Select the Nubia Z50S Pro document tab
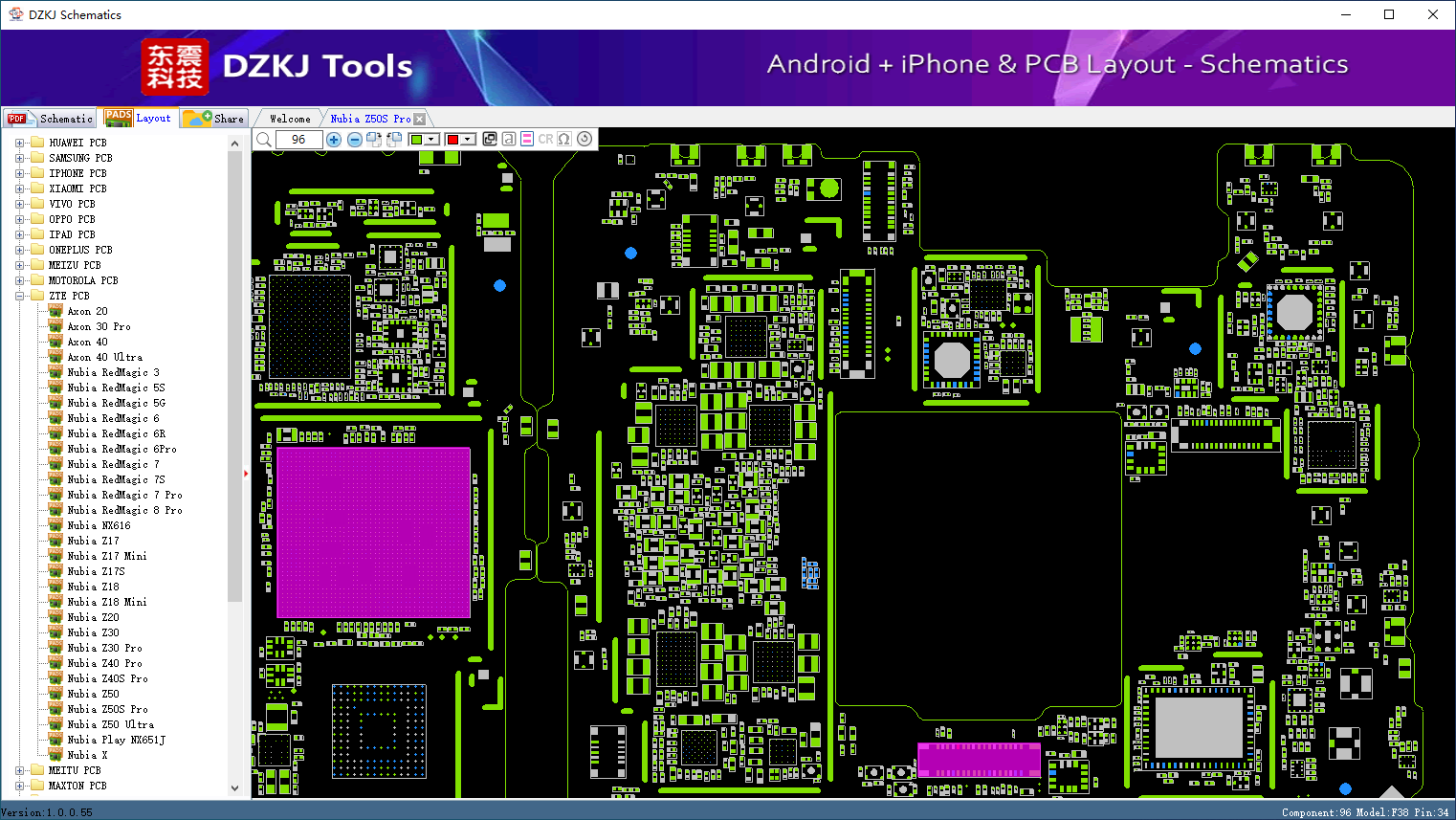Image resolution: width=1456 pixels, height=820 pixels. point(370,119)
